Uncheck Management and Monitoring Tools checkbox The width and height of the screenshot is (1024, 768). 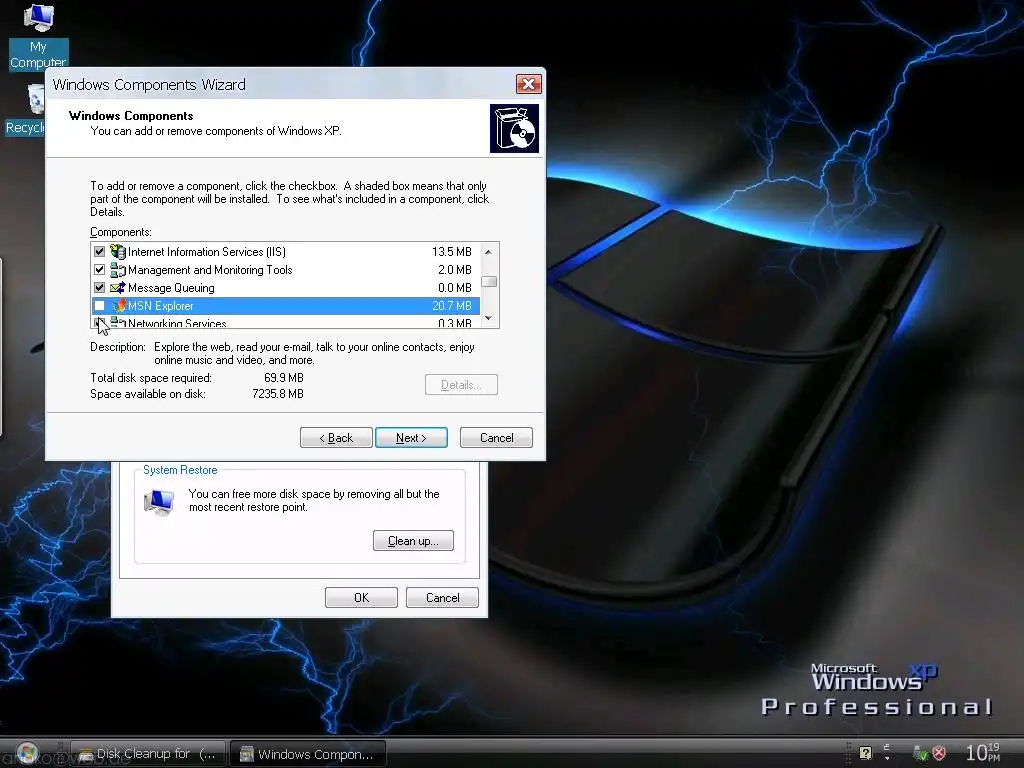point(99,270)
